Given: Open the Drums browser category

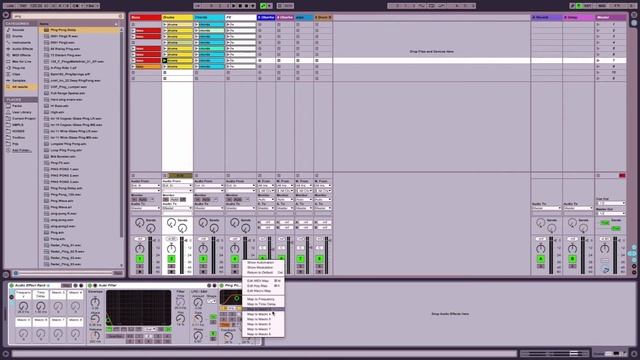Looking at the screenshot, I should (18, 36).
